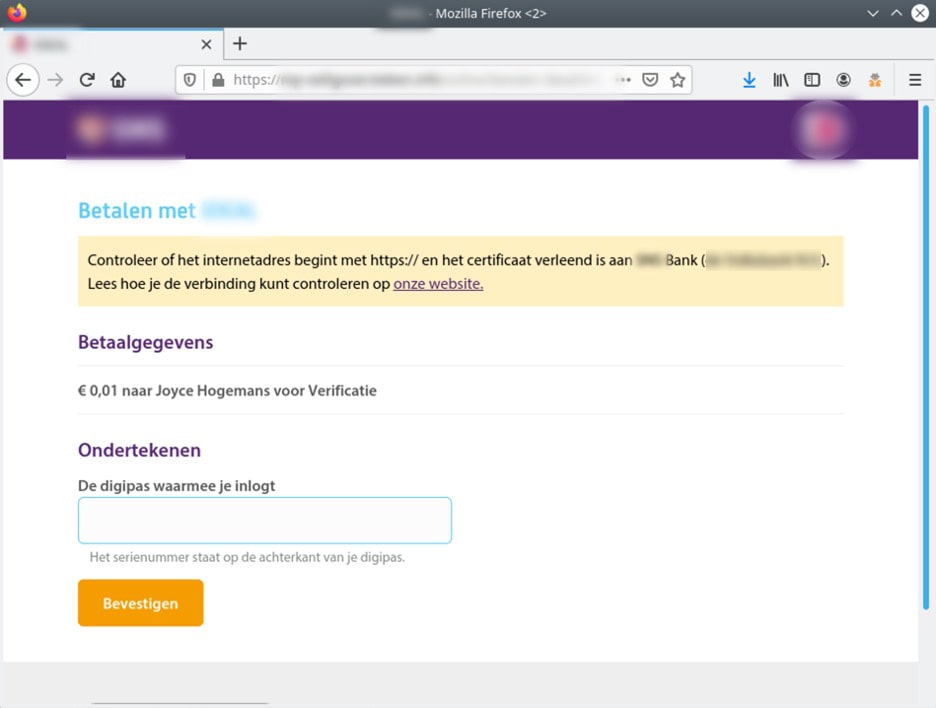936x708 pixels.
Task: Open the 'onze website' link
Action: [x=437, y=283]
